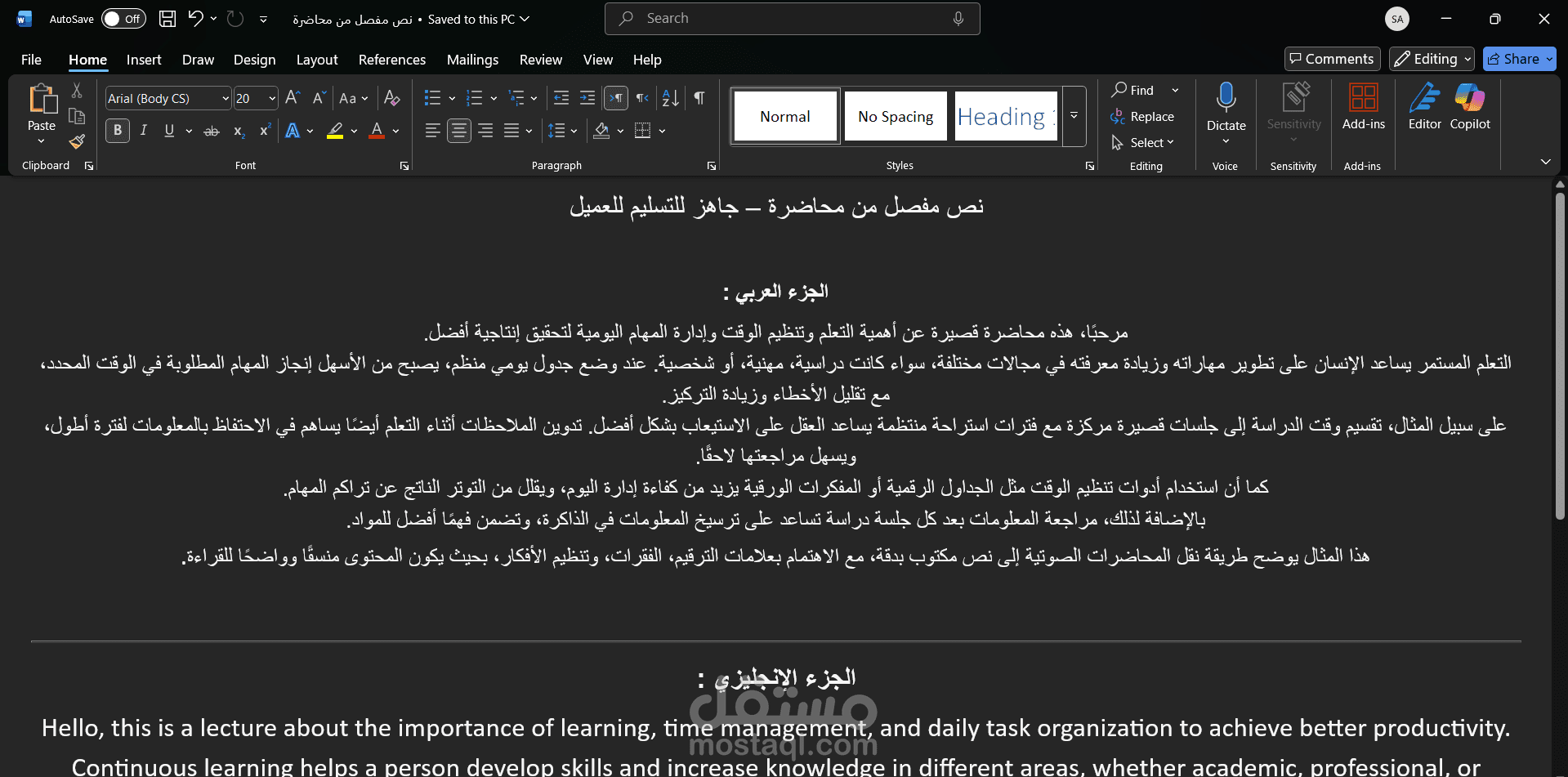Viewport: 1568px width, 777px height.
Task: Activate the Format Painter brush
Action: 77,141
